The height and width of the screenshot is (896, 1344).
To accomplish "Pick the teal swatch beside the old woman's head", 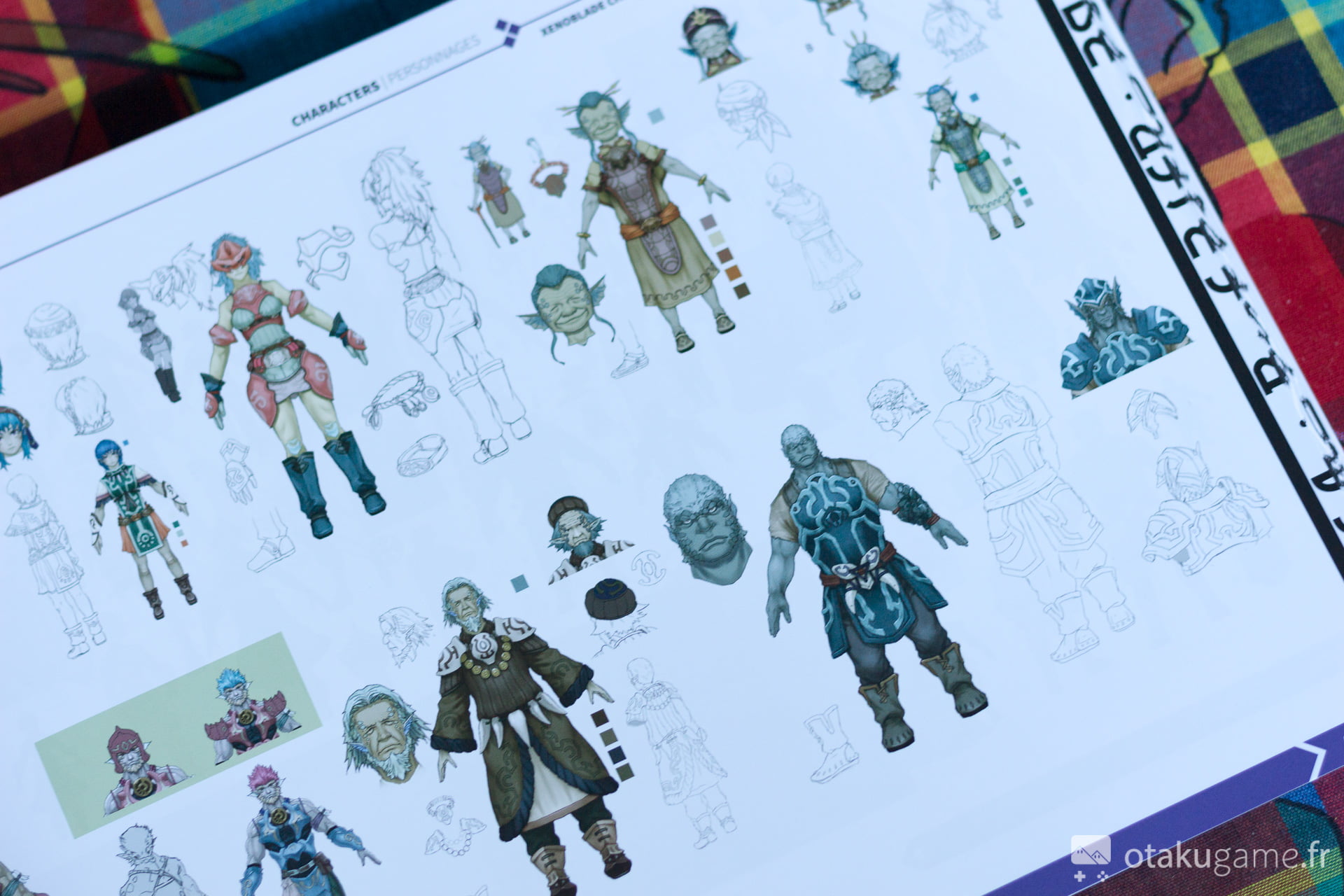I will point(655,115).
